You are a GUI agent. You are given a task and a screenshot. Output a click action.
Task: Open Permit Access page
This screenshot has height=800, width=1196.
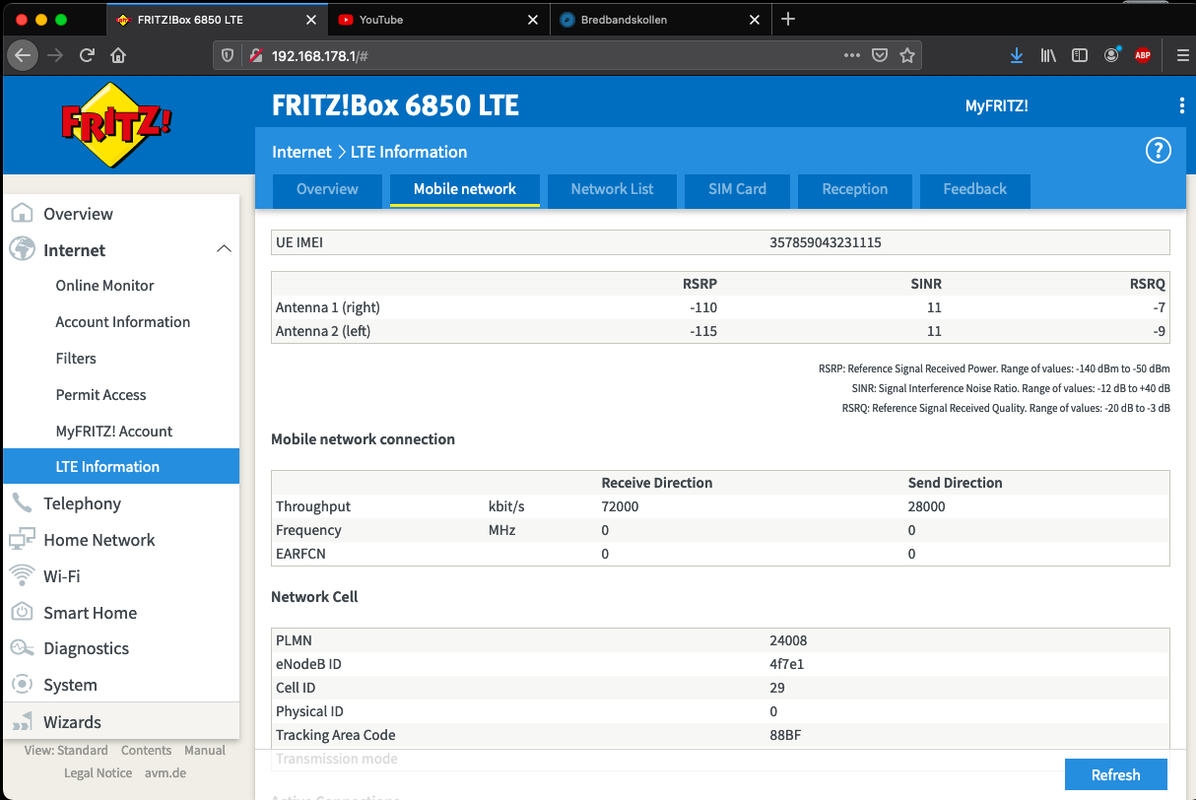coord(101,395)
